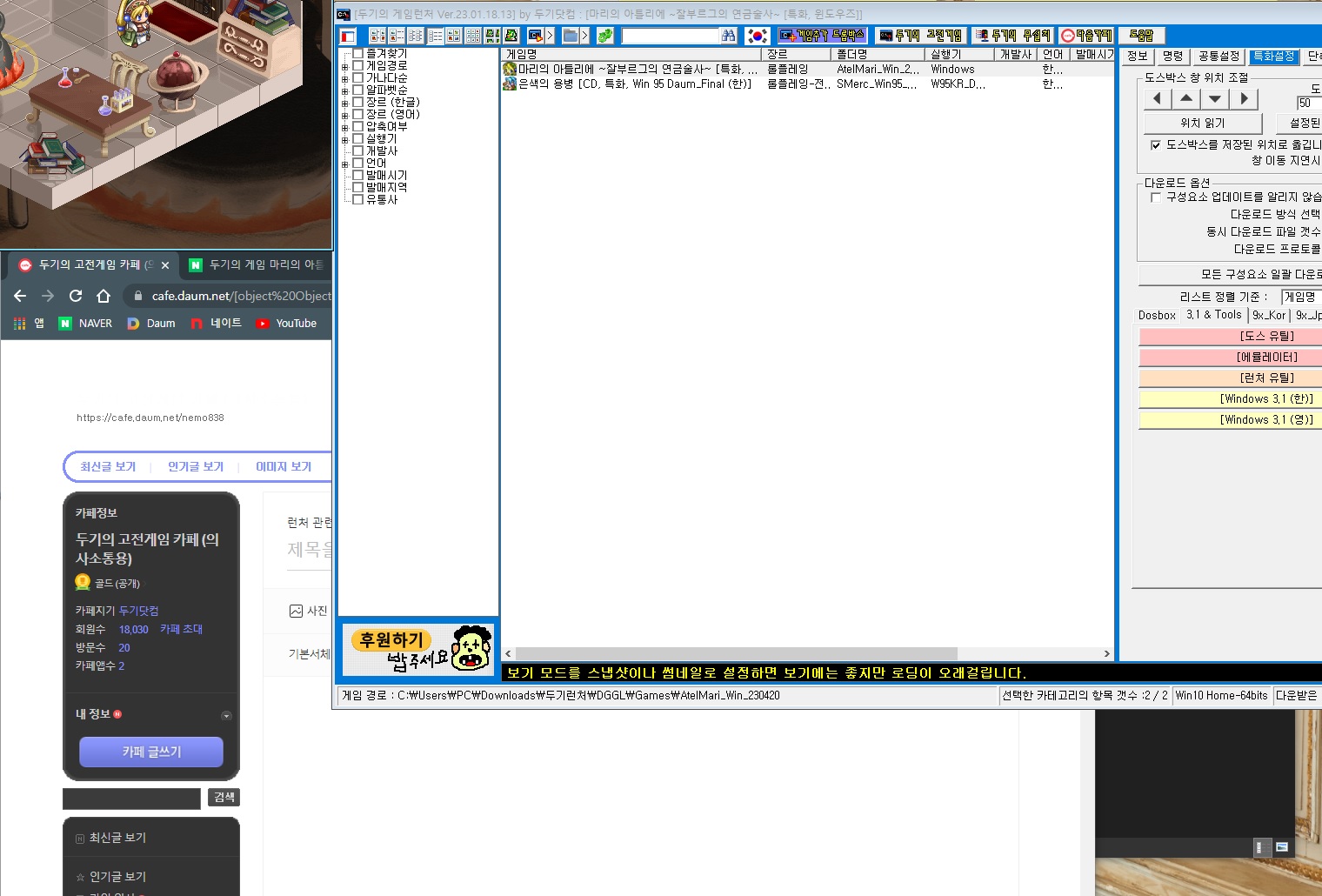Click the blue folder toolbar icon

pos(570,36)
